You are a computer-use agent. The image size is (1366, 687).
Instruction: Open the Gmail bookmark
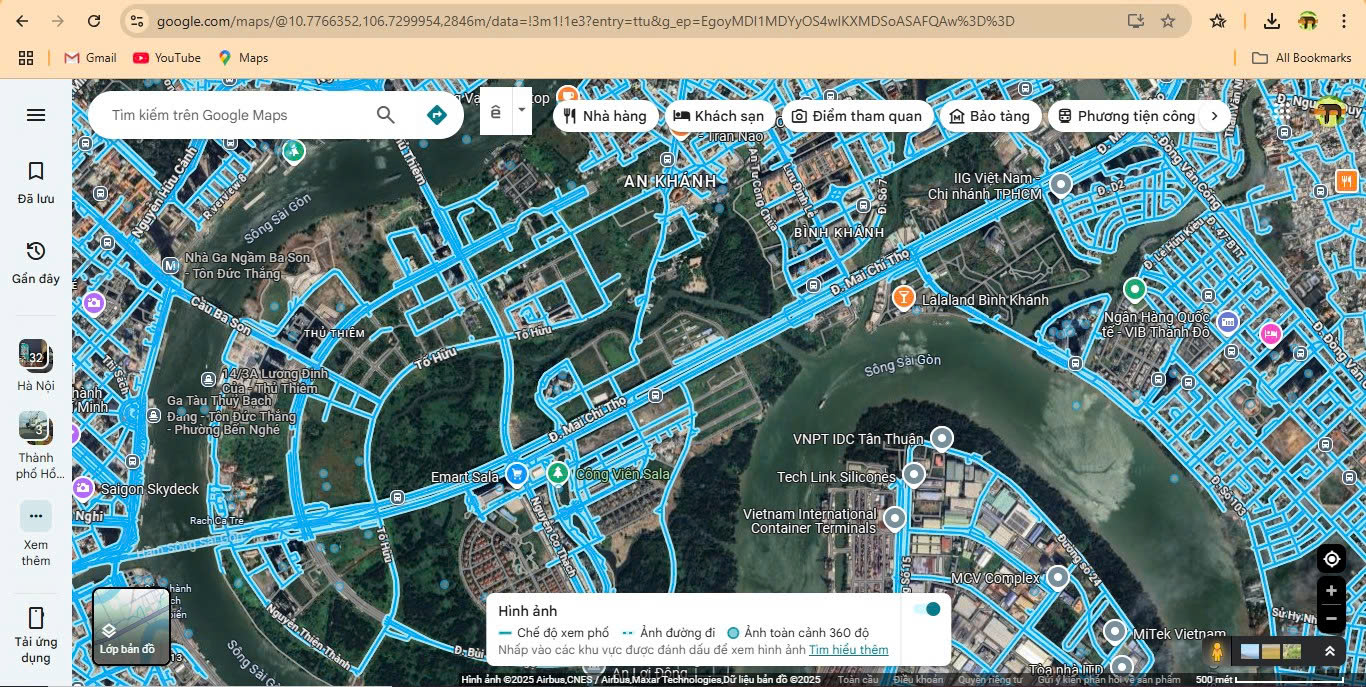[90, 58]
